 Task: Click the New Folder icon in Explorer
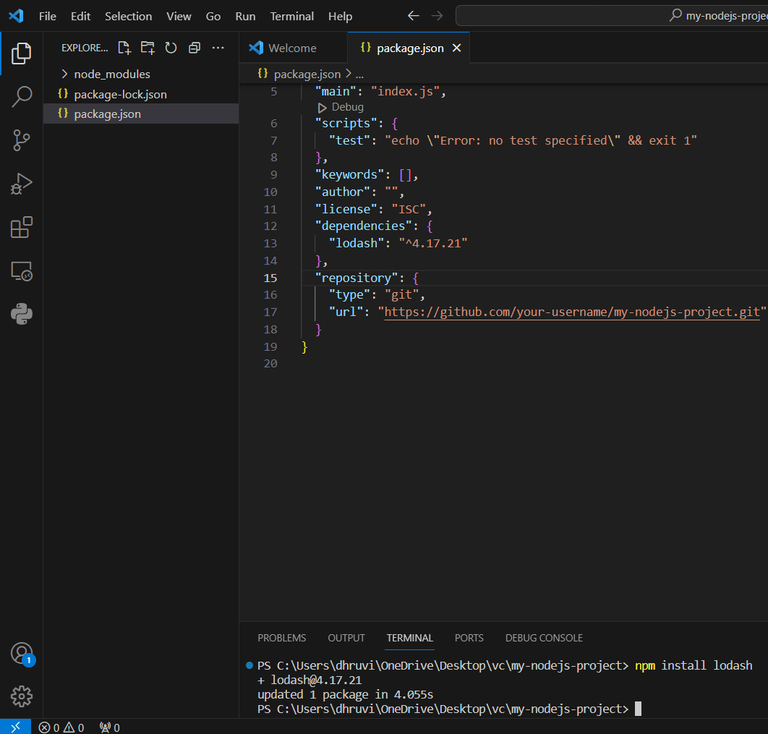pos(148,48)
